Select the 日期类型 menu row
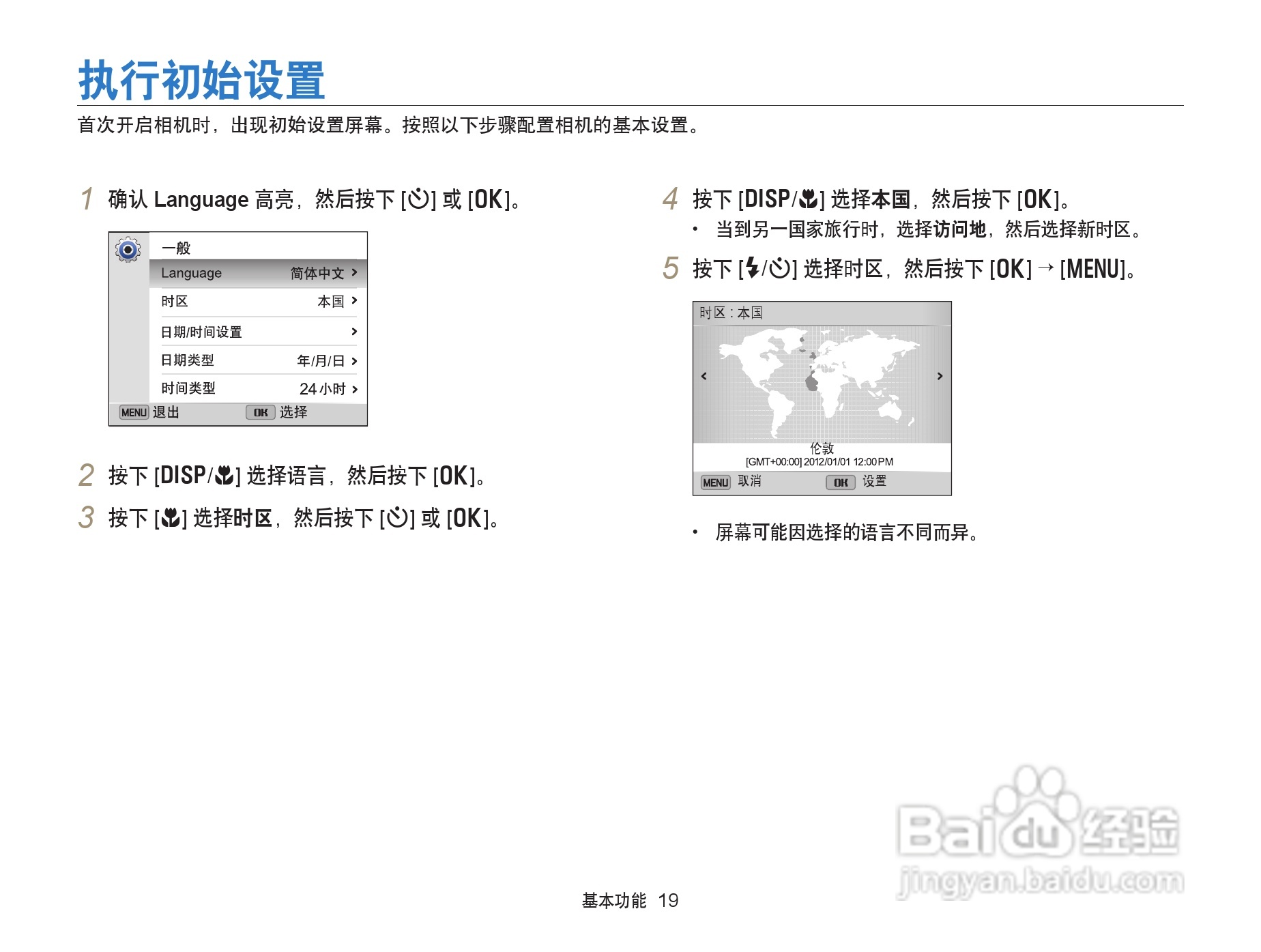Image resolution: width=1261 pixels, height=952 pixels. pos(259,360)
